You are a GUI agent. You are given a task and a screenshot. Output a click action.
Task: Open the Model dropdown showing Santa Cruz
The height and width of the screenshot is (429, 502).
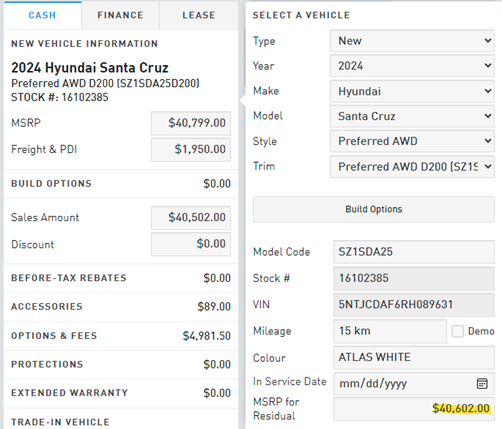[x=412, y=116]
